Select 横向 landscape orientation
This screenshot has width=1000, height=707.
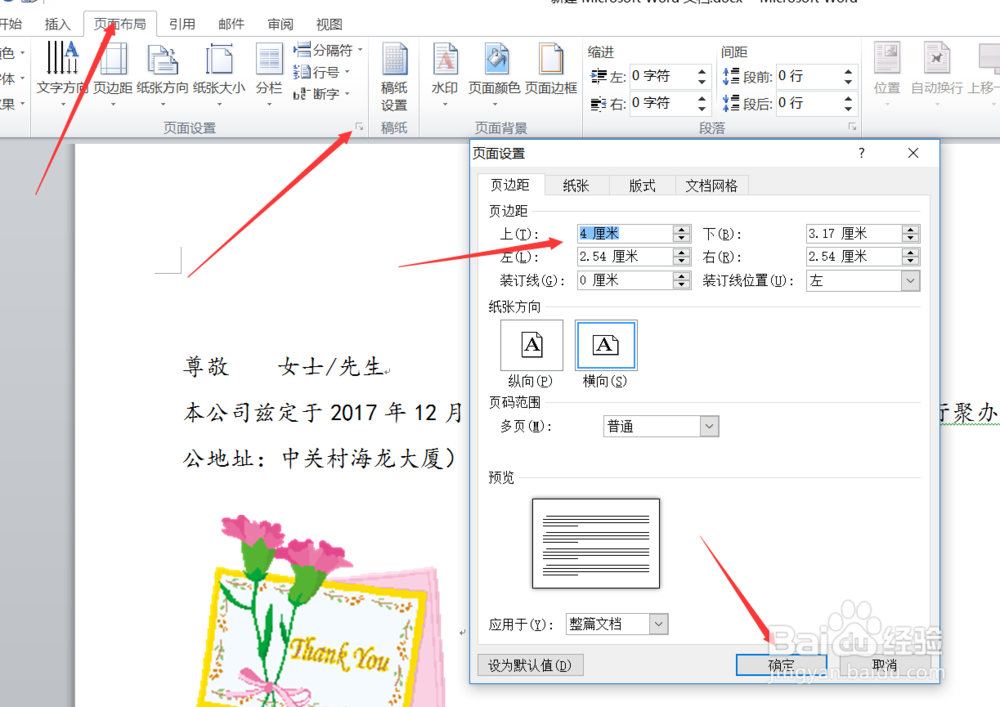[607, 345]
